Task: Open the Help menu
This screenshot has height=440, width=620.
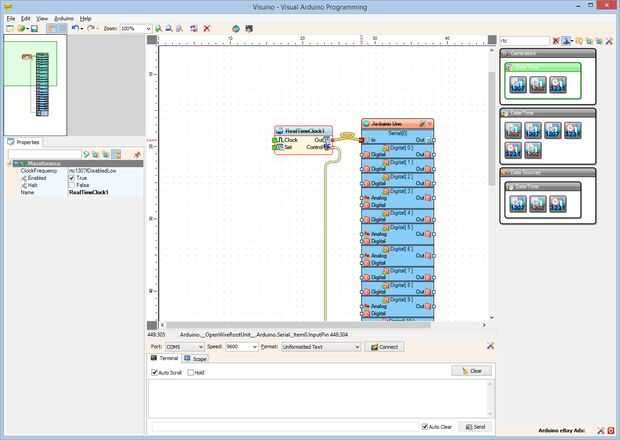Action: click(x=85, y=18)
